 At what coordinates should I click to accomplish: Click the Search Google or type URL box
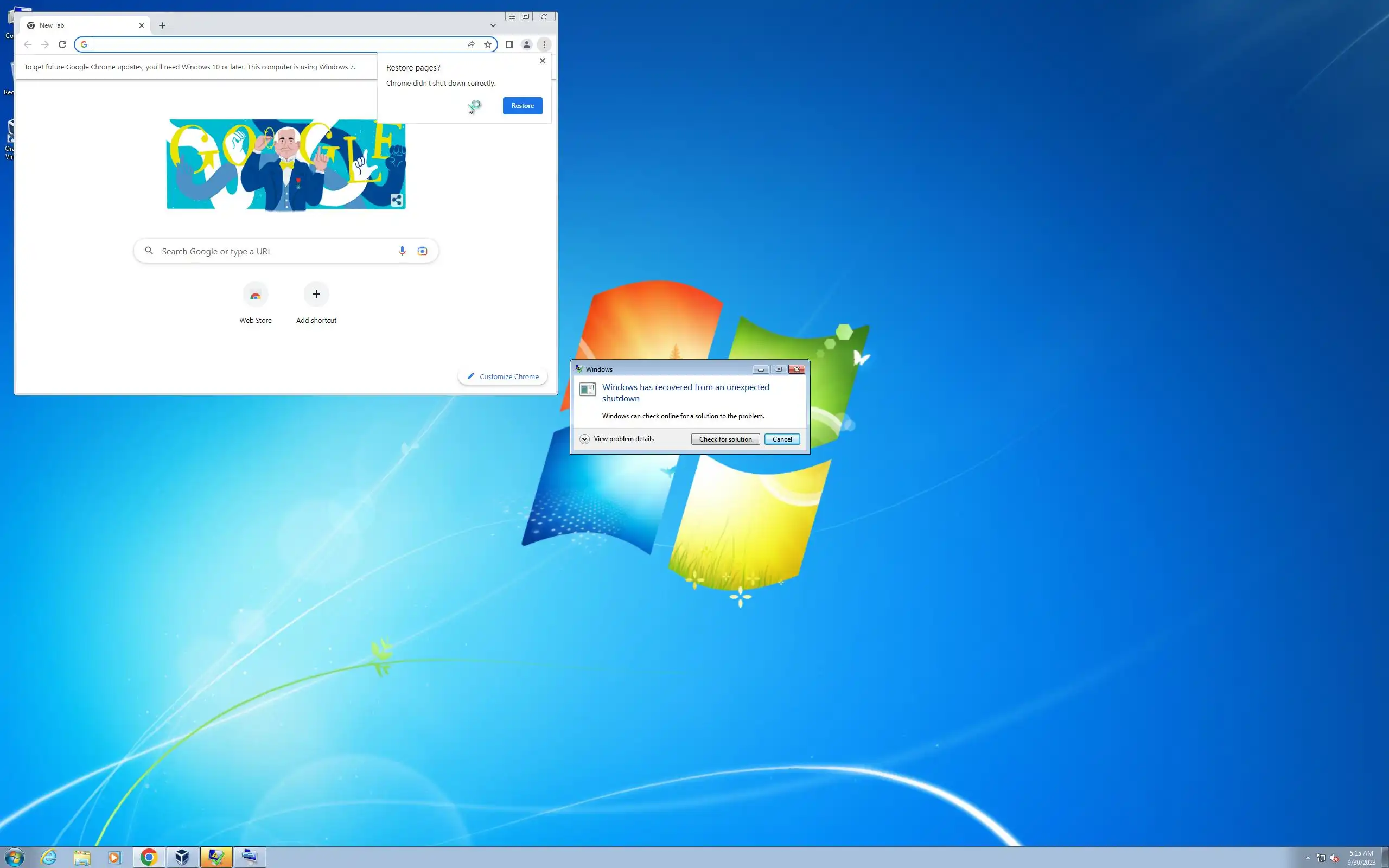tap(276, 251)
